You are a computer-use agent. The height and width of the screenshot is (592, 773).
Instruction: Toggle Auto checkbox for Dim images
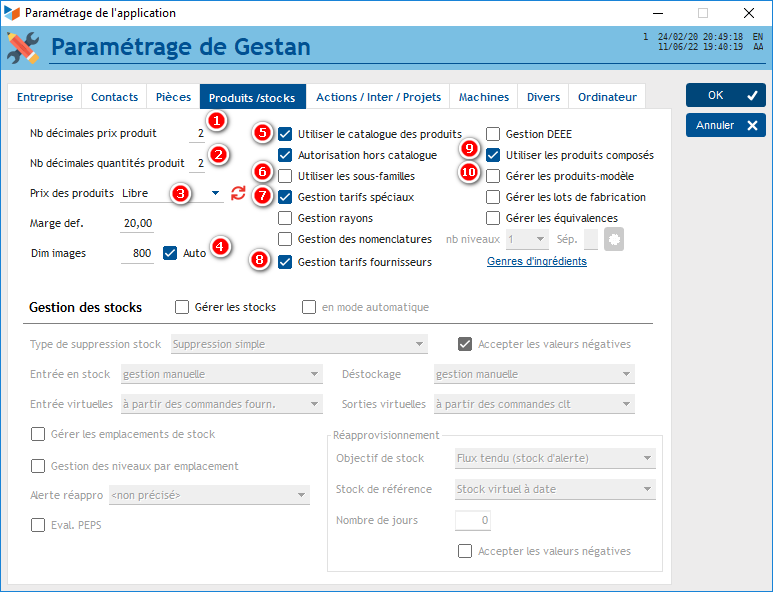point(169,253)
